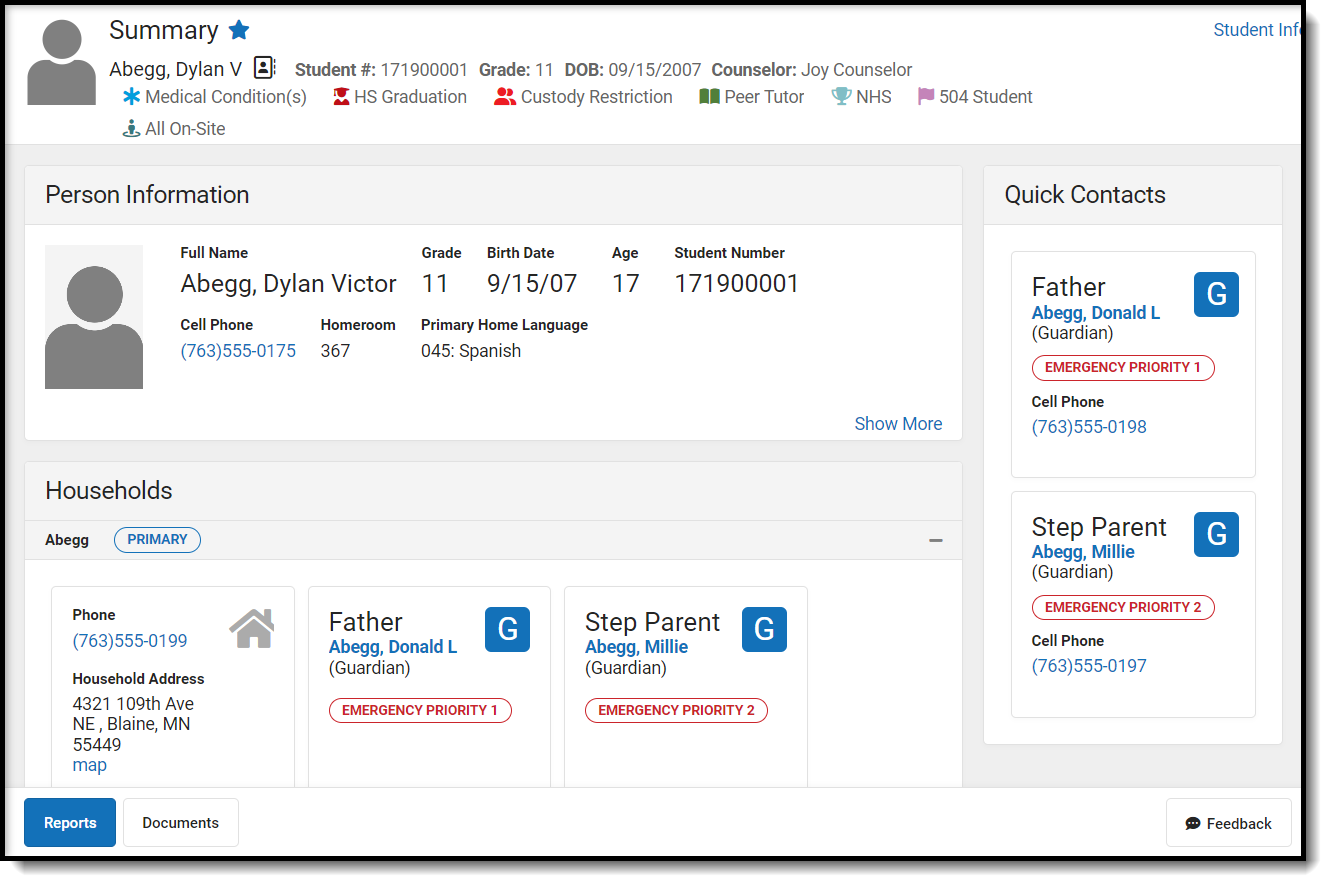Viewport: 1331px width, 886px height.
Task: Click the Medical Condition(s) asterisk flag
Action: tap(132, 97)
